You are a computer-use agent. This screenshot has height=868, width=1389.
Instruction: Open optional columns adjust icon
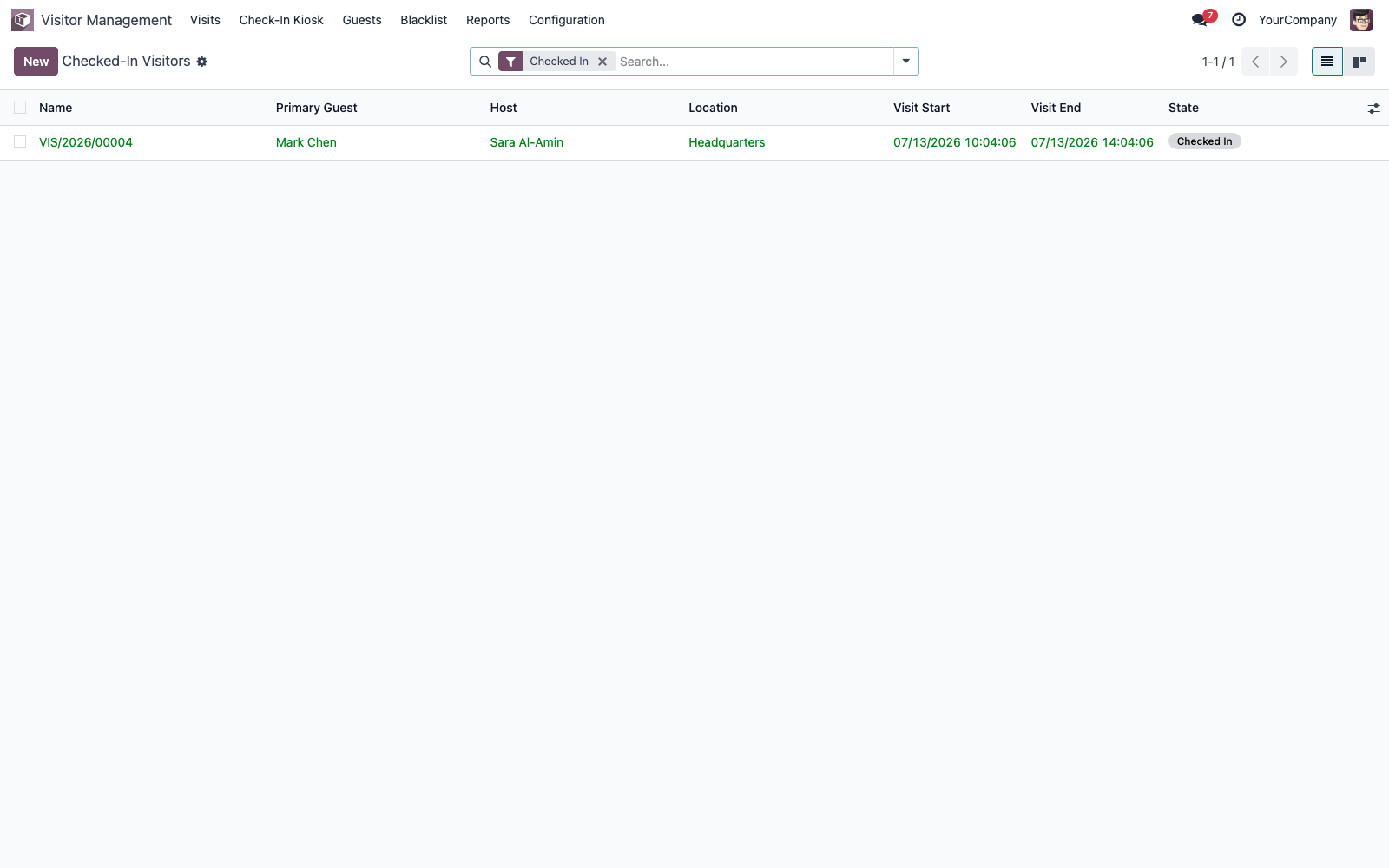(x=1373, y=108)
